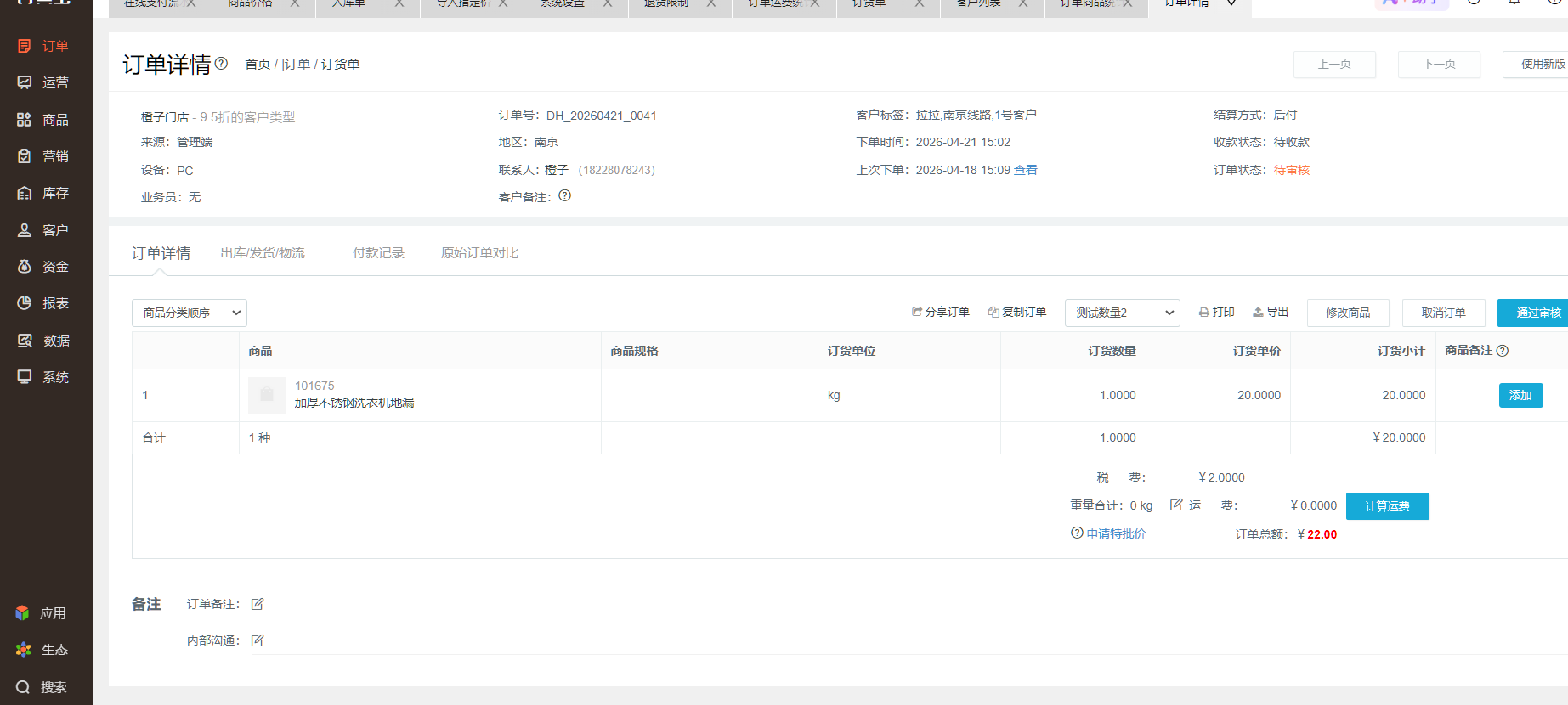The image size is (1568, 705).
Task: Open the 测试数量2 template dropdown
Action: (1123, 313)
